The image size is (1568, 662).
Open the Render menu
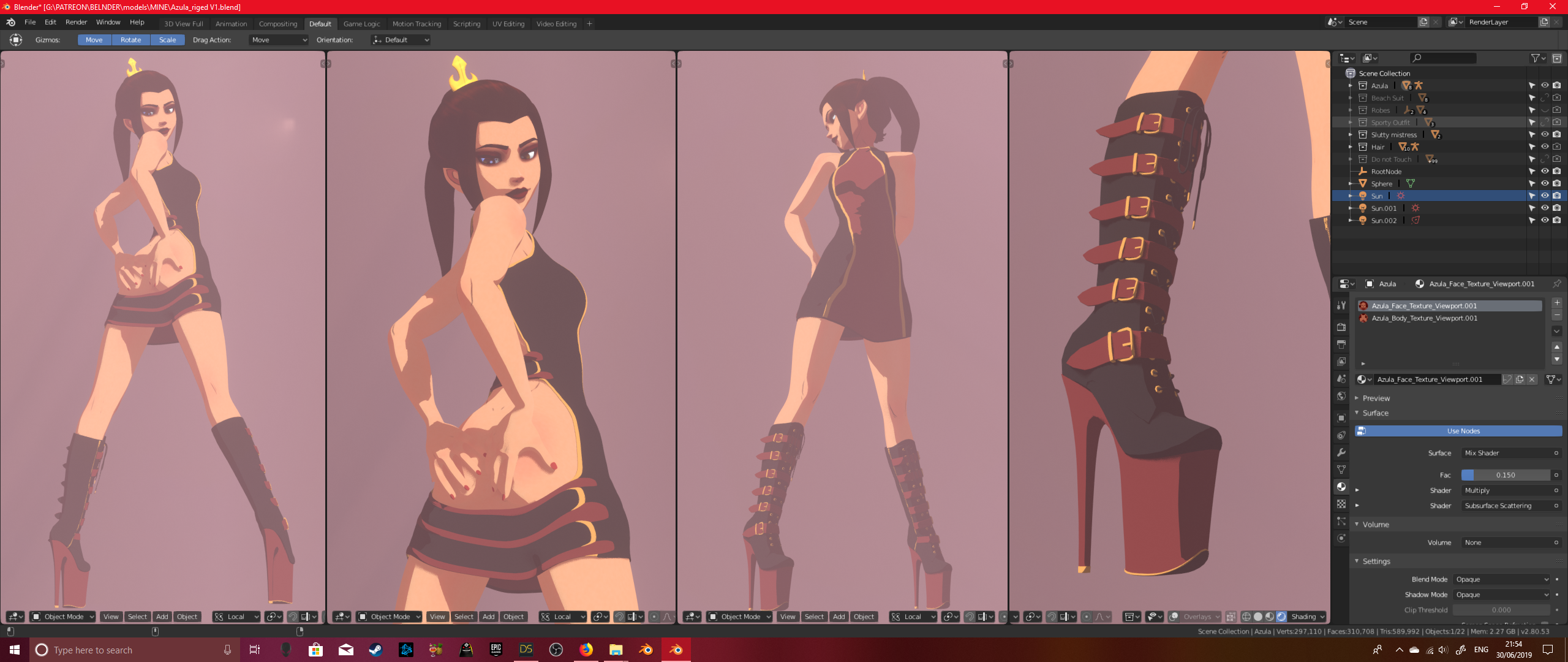(x=77, y=22)
